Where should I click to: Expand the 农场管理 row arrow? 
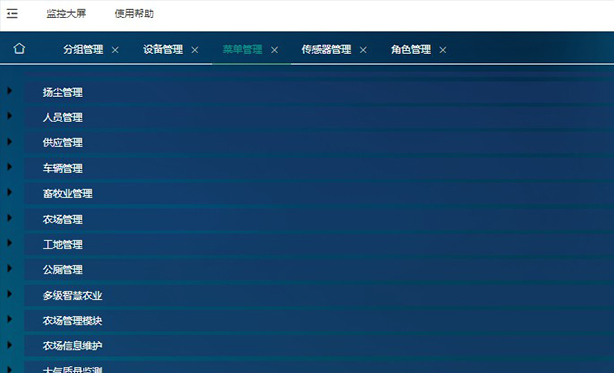(10, 218)
